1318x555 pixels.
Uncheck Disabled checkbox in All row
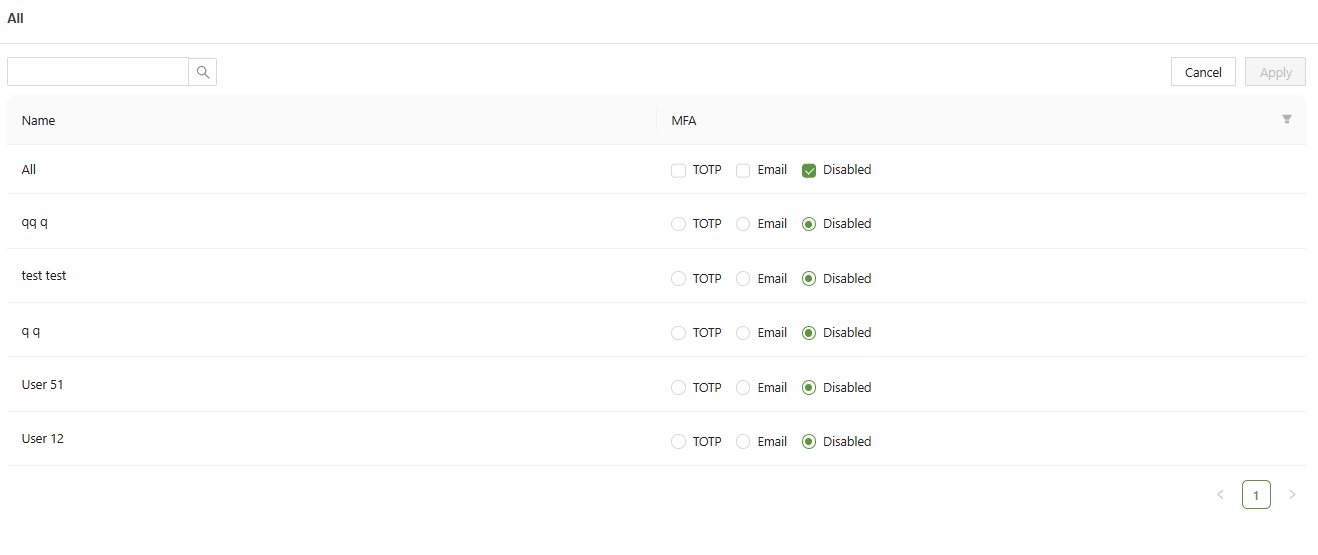[809, 171]
